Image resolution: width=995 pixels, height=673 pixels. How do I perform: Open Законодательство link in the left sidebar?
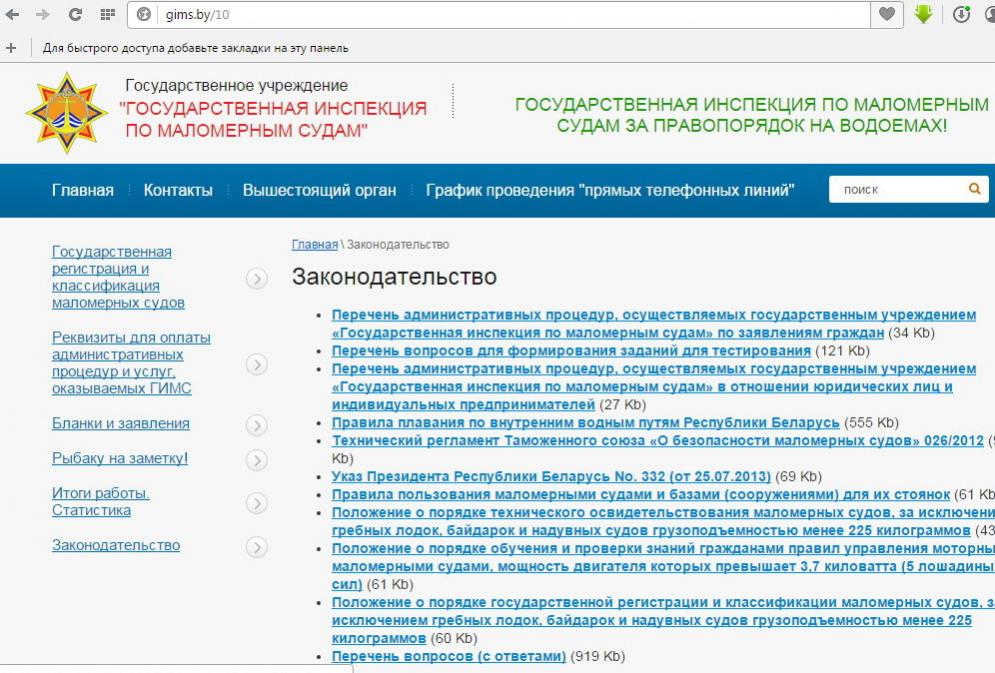click(x=116, y=545)
